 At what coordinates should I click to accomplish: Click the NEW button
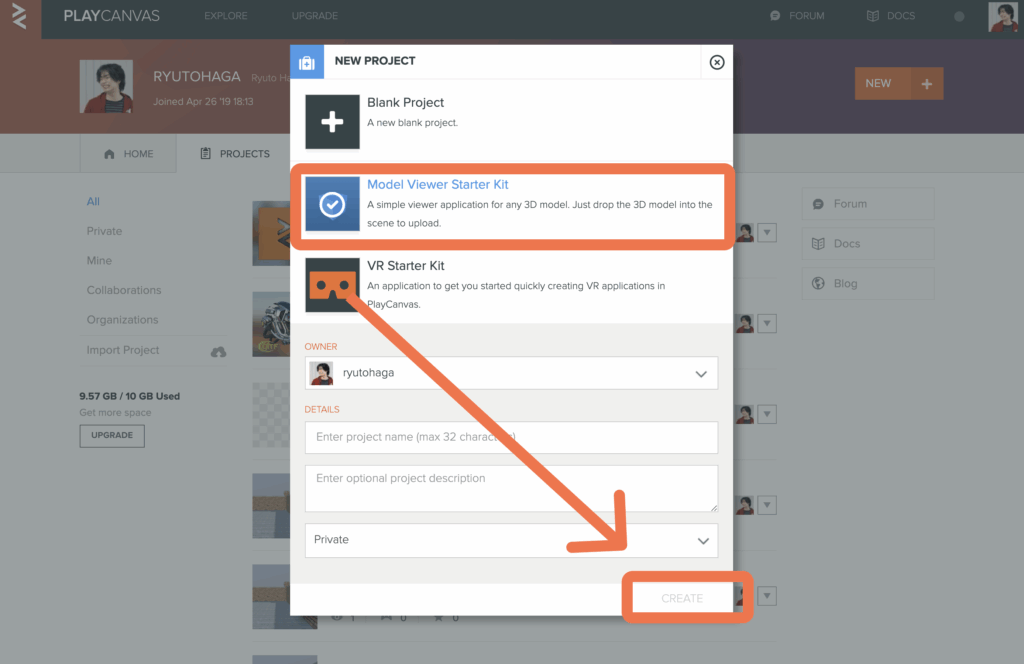(x=882, y=84)
